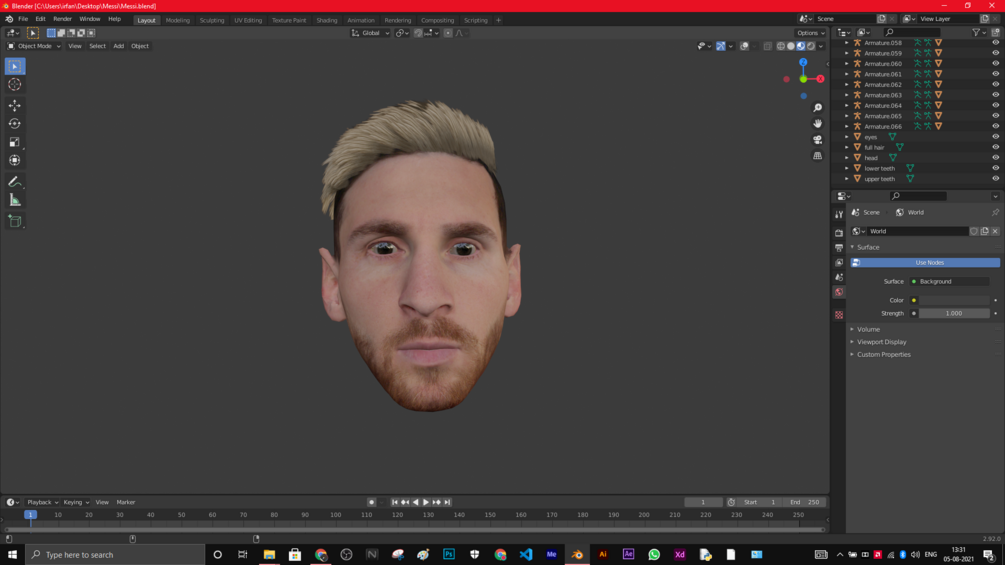Toggle snapping magnet
The height and width of the screenshot is (565, 1005).
(x=418, y=33)
